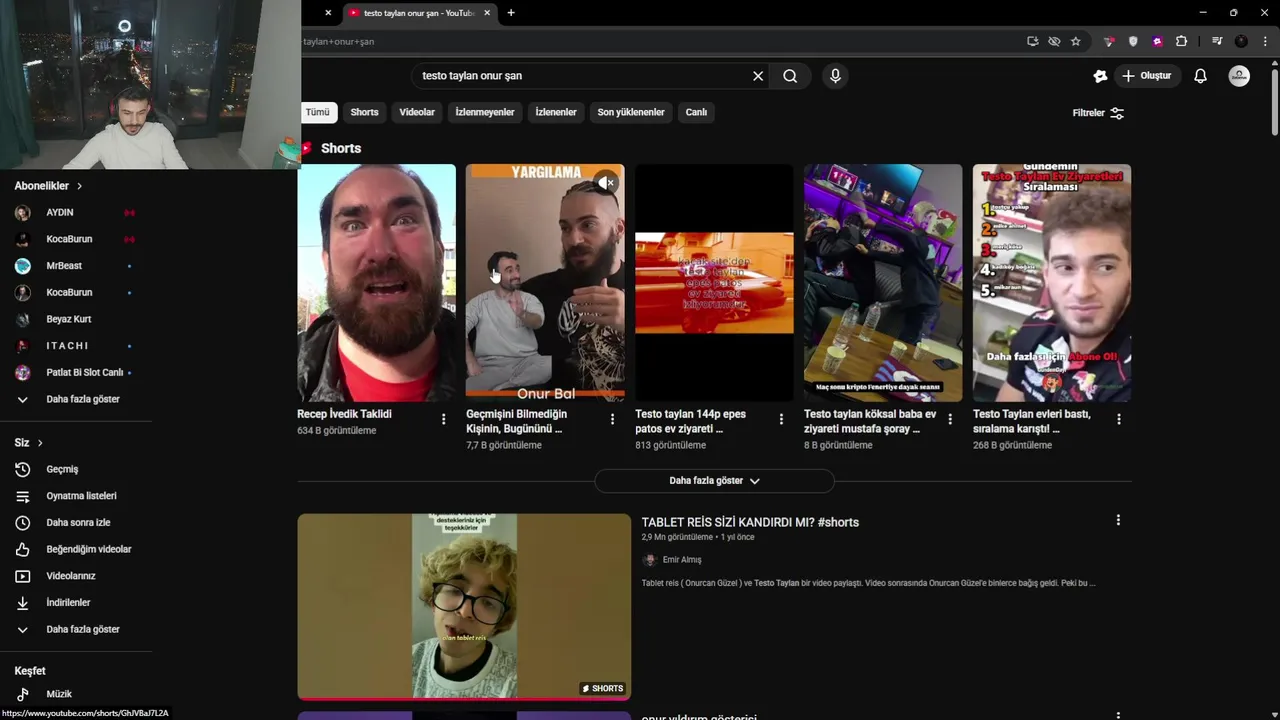Select the İzlenmeyenler filter chip
Image resolution: width=1280 pixels, height=720 pixels.
pyautogui.click(x=485, y=113)
